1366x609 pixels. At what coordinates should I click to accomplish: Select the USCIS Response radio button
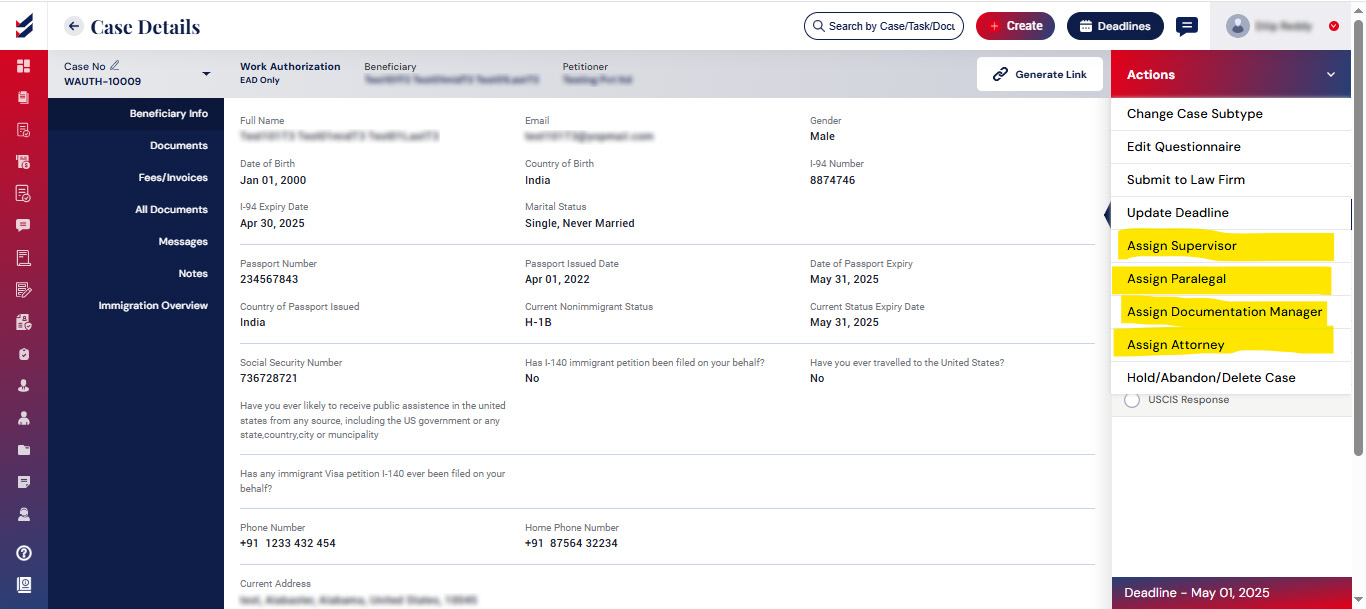point(1132,400)
